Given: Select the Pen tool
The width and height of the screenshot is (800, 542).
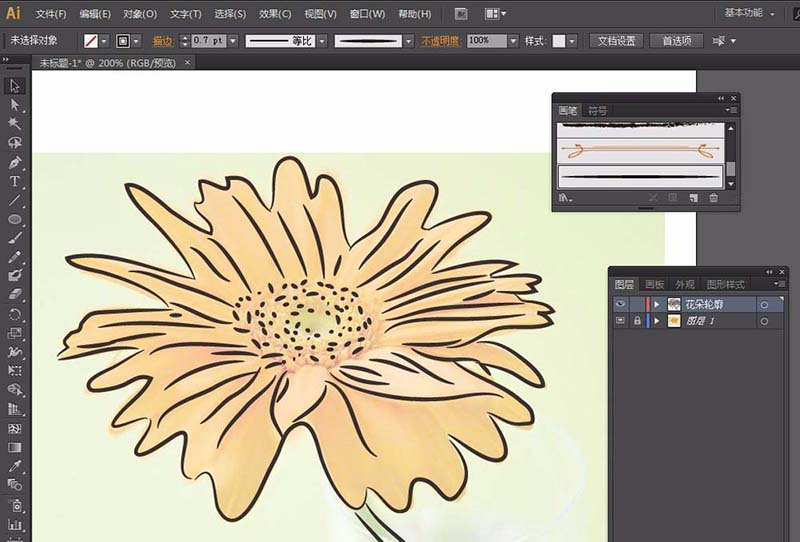Looking at the screenshot, I should pyautogui.click(x=15, y=162).
